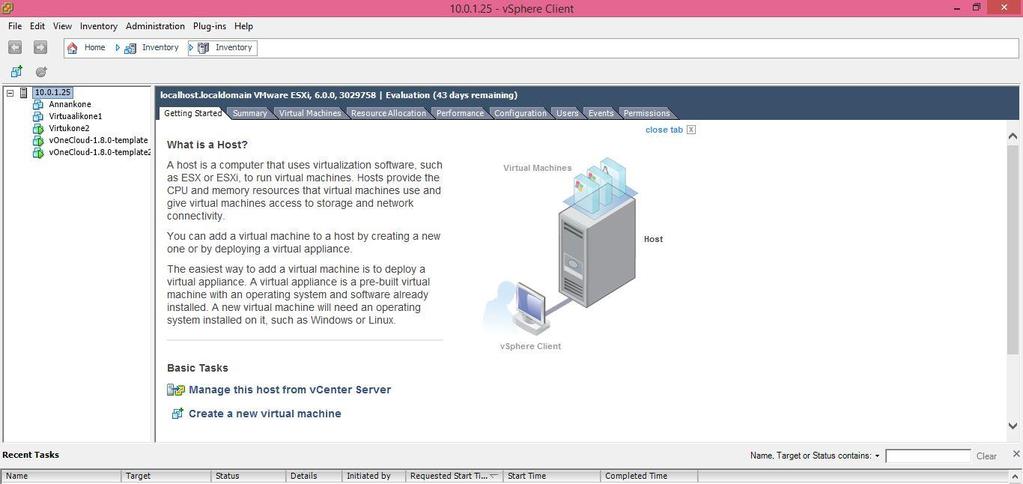
Task: Click the Annankone virtual machine icon
Action: coord(38,104)
